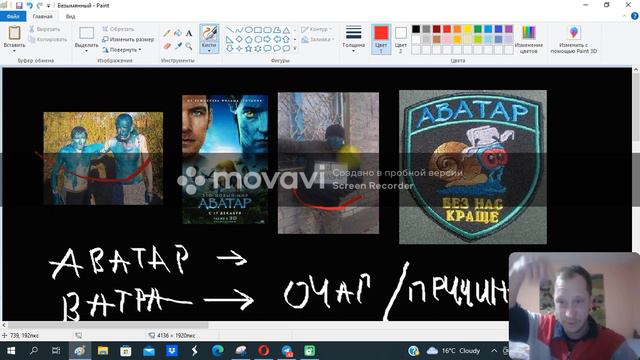Pick the green color swatch

(x=478, y=29)
